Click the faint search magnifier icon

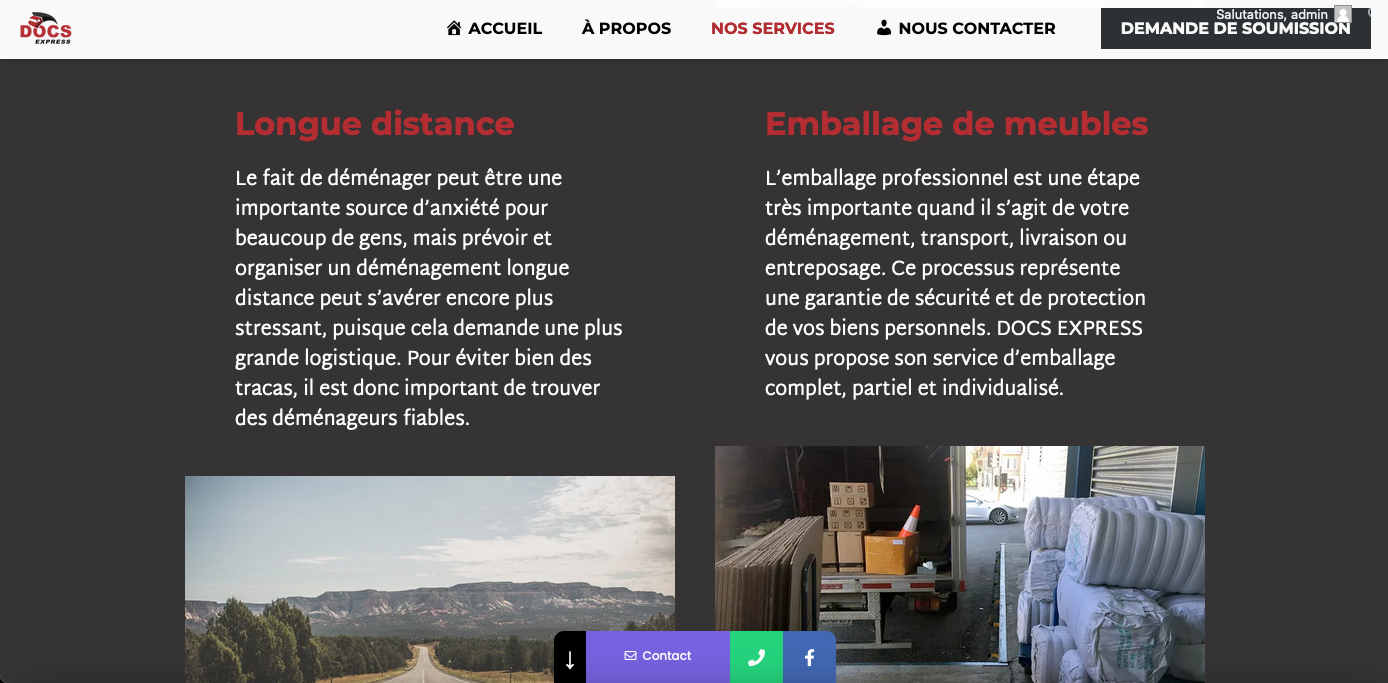pos(1371,12)
